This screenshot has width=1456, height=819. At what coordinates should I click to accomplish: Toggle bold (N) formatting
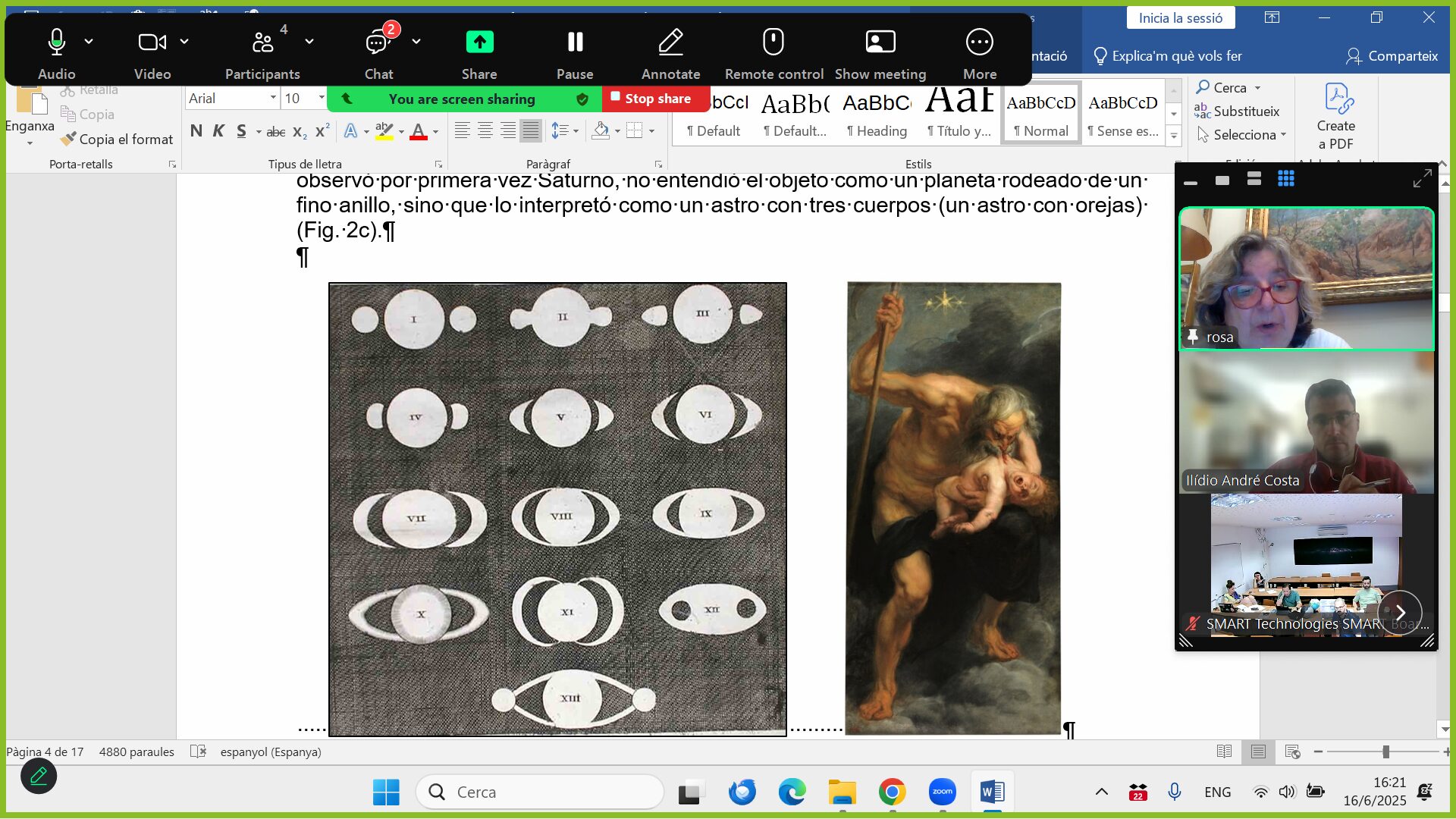tap(196, 131)
